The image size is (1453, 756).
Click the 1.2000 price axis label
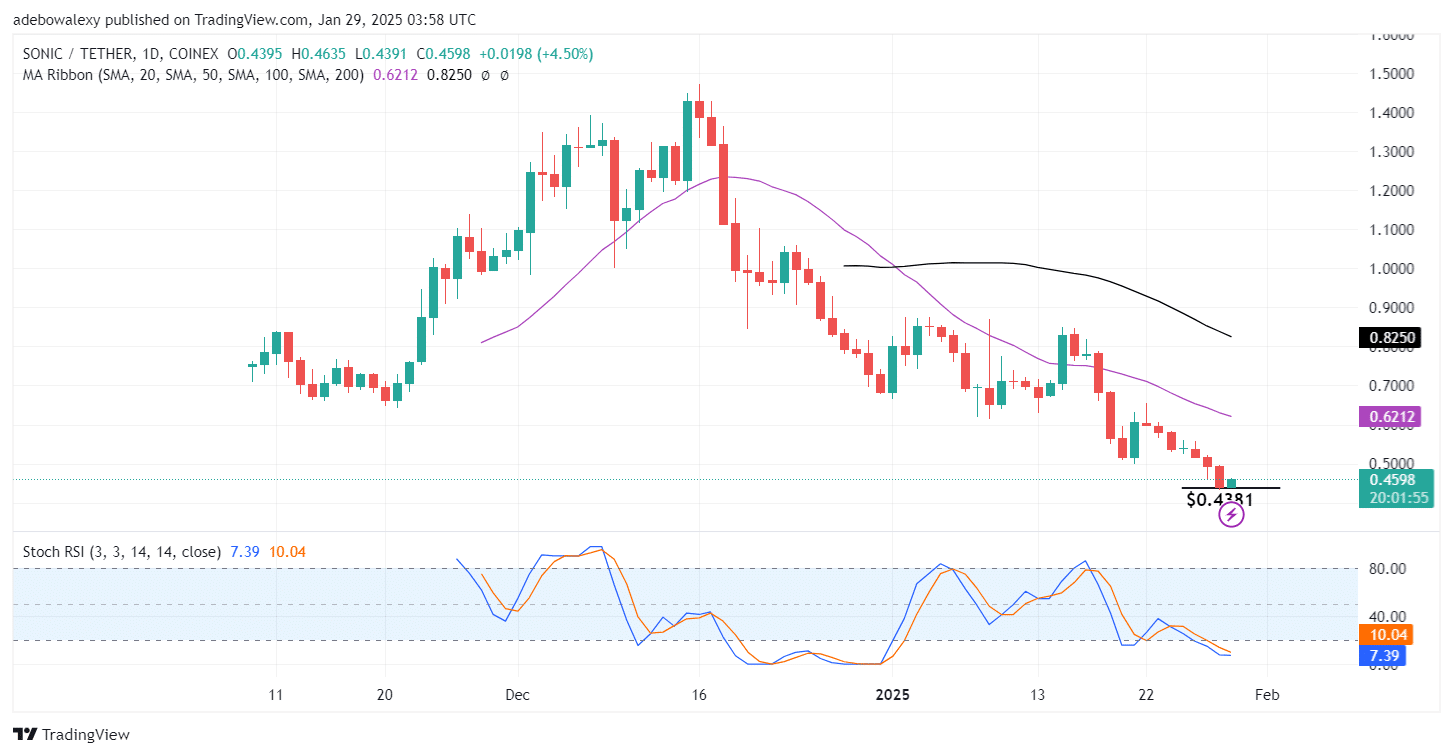[1391, 190]
